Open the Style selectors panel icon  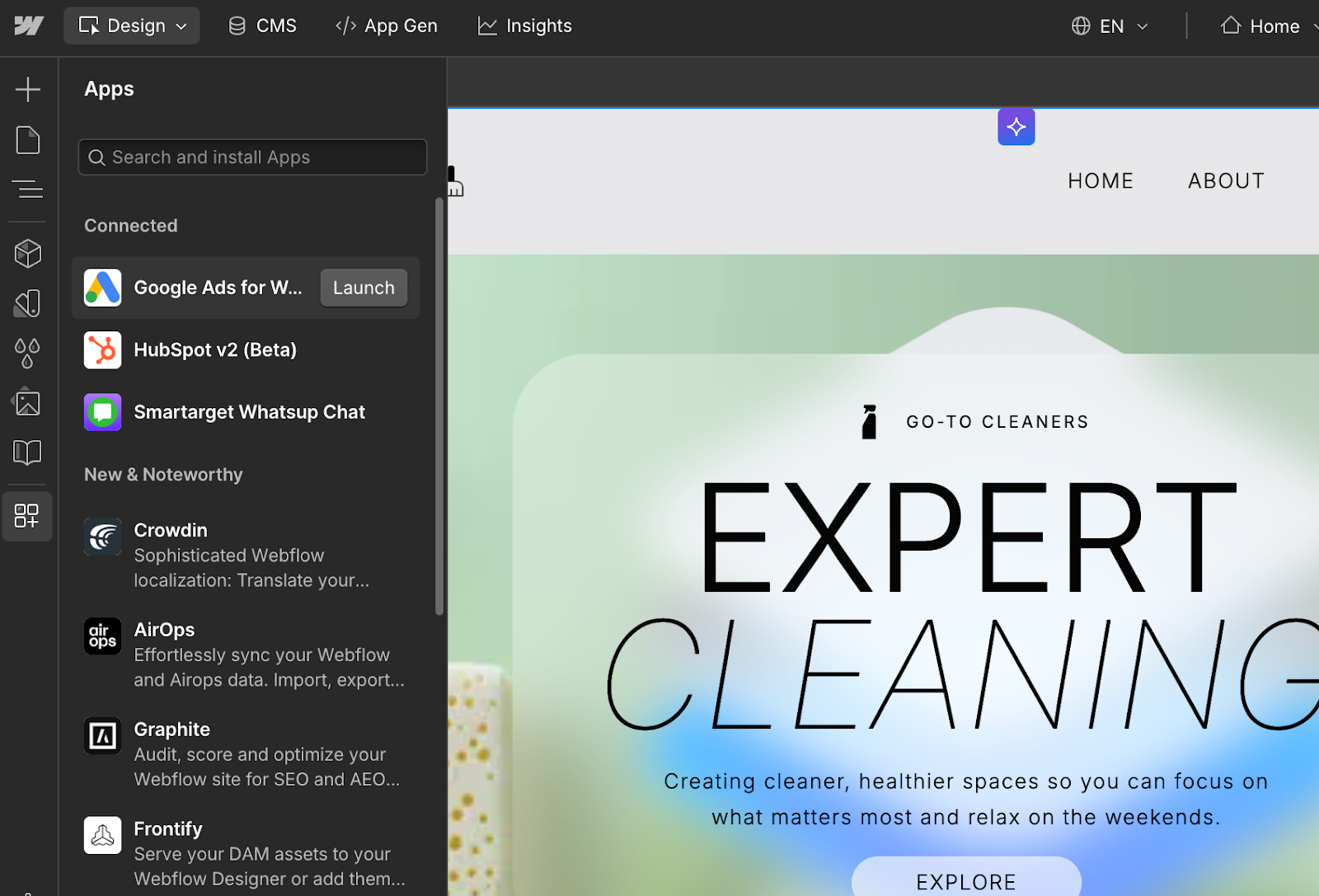(x=28, y=303)
